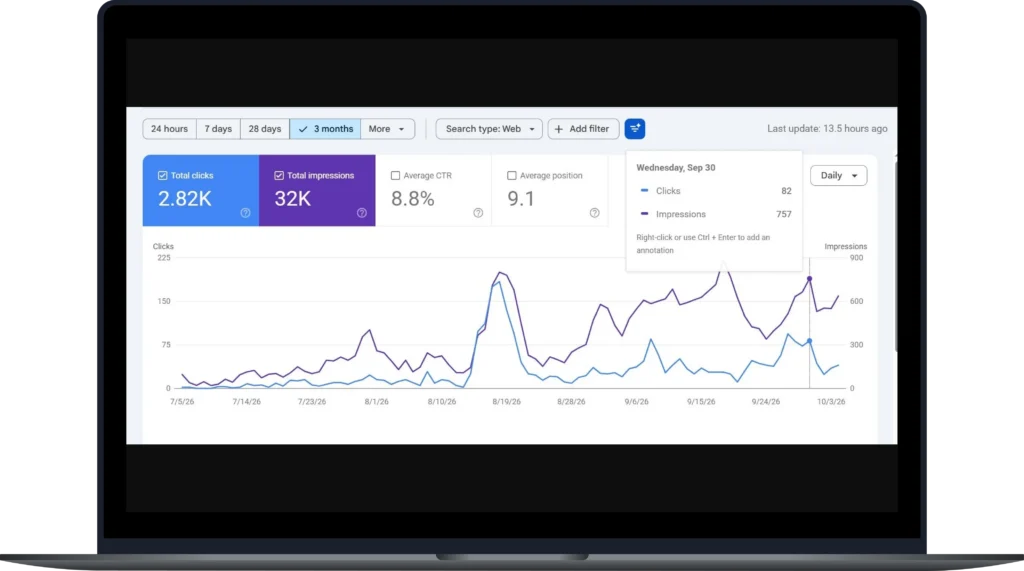Select the 28 days date range
1024x571 pixels.
coord(264,129)
